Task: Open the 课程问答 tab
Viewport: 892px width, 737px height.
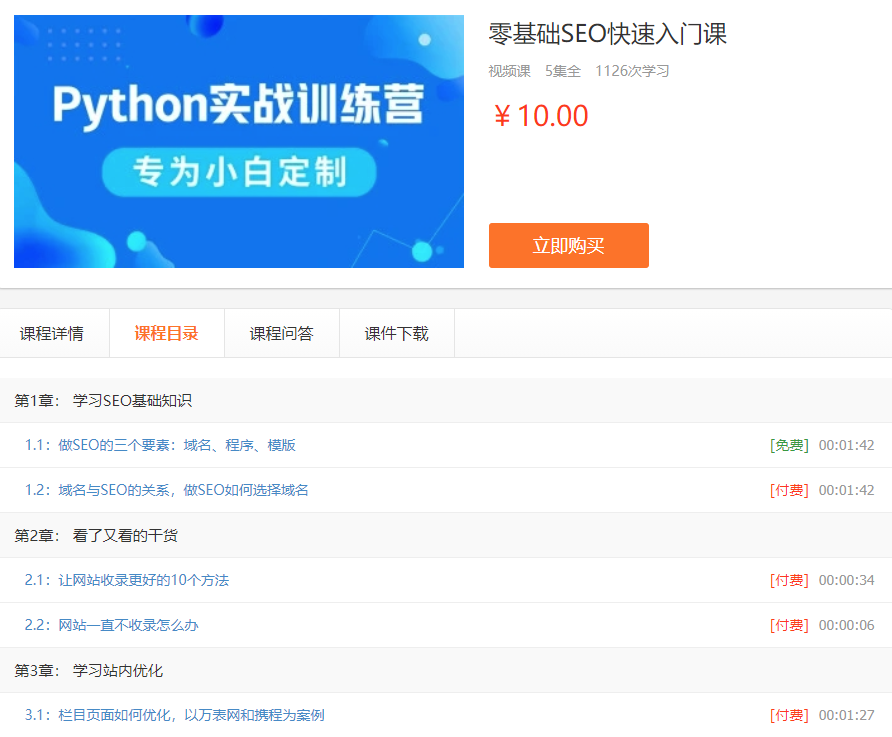Action: [x=282, y=333]
